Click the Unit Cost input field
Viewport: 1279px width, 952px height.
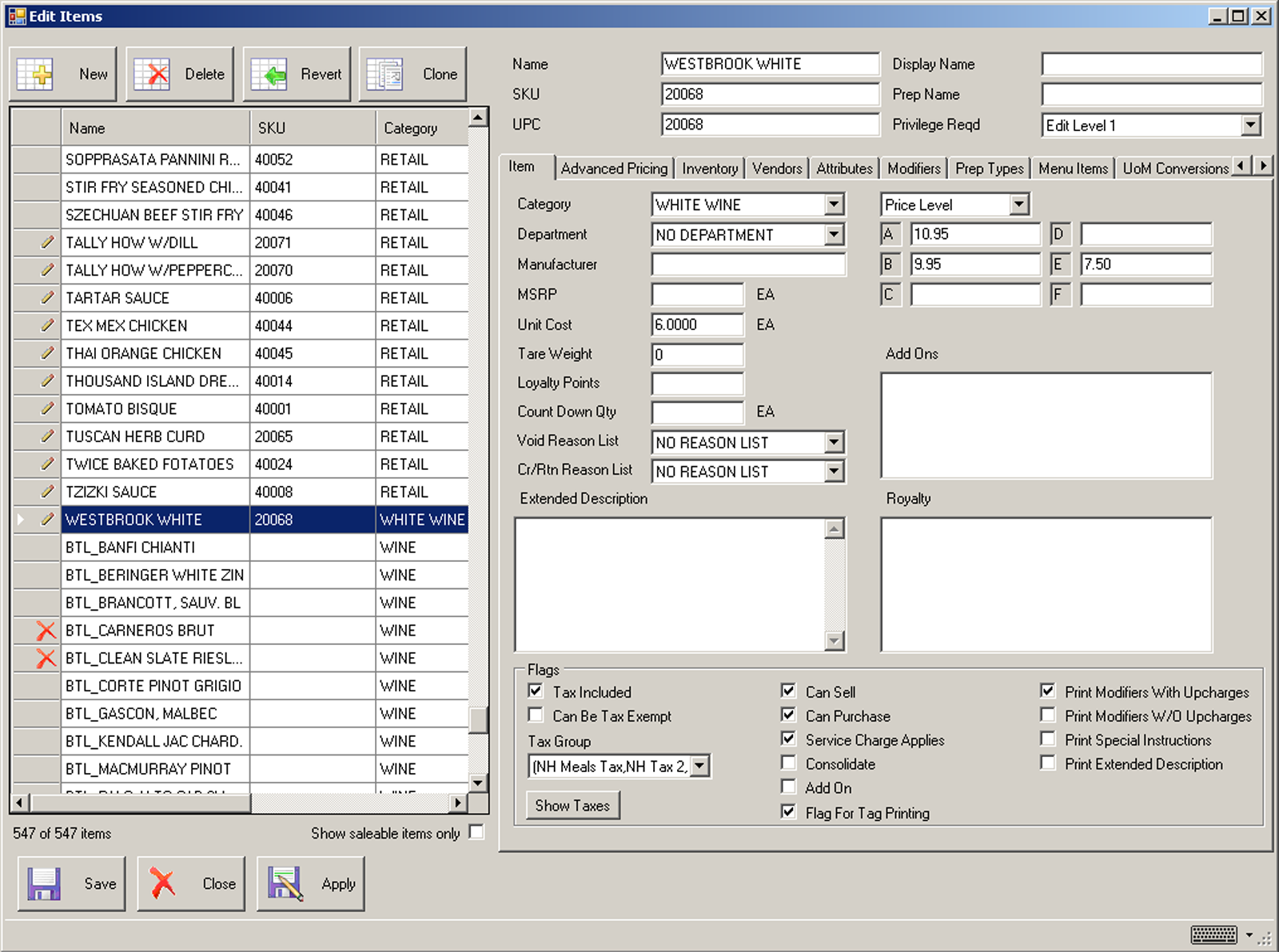697,325
